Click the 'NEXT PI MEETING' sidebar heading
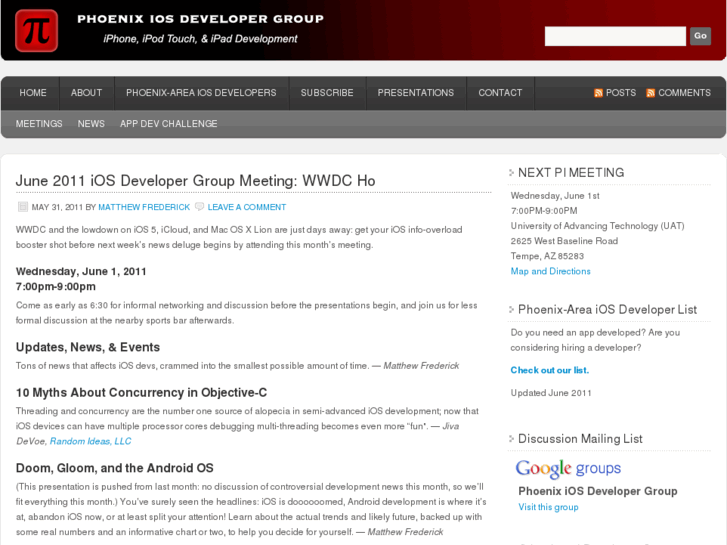727x545 pixels. (x=571, y=173)
